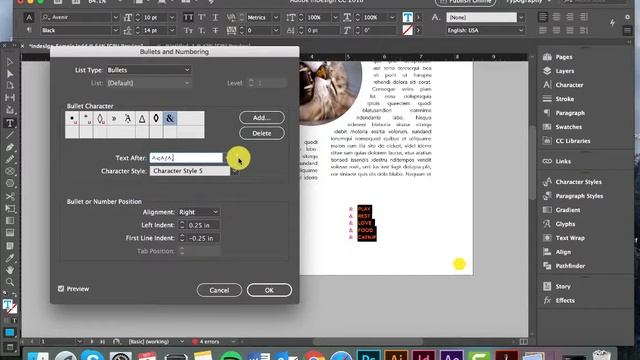Select the Scissors tool
Screen dimensions: 640x360
coord(10,196)
